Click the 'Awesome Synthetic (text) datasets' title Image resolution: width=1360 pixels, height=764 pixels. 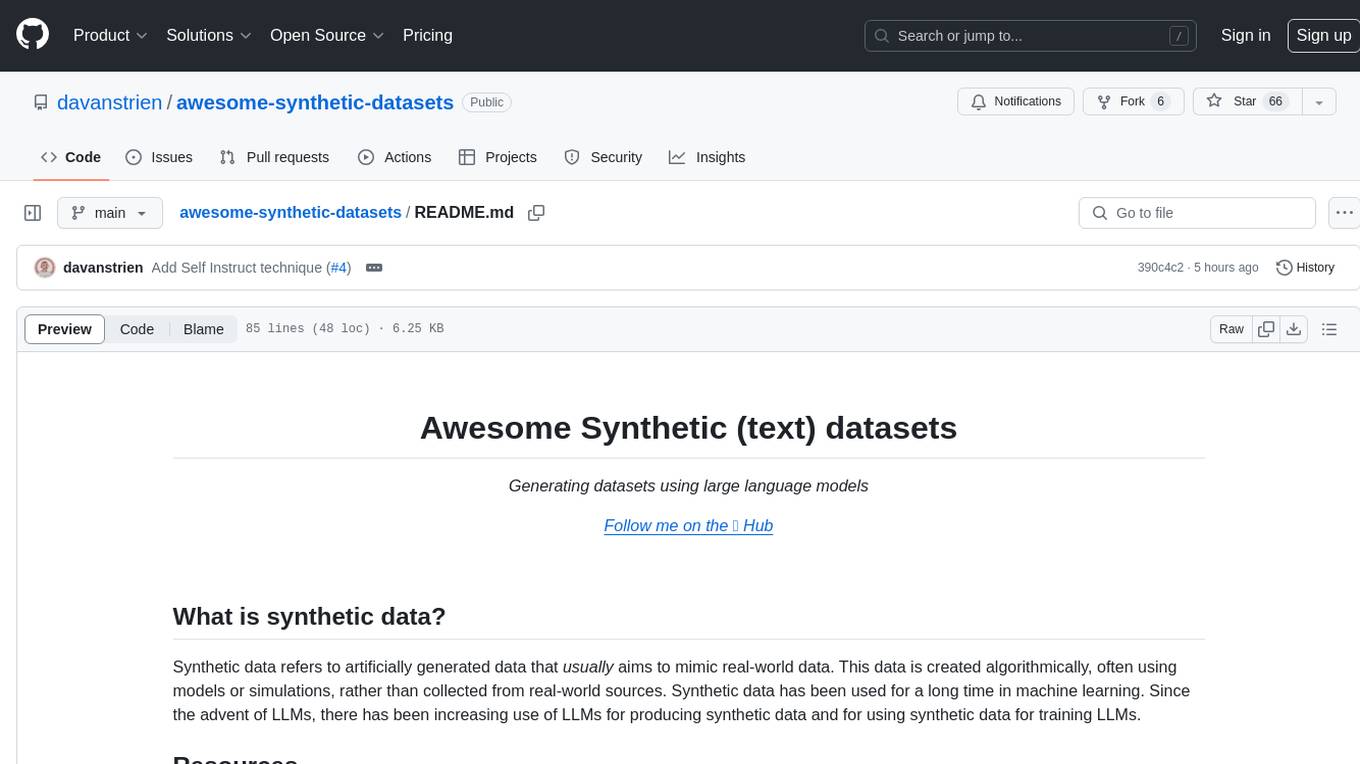pos(688,428)
